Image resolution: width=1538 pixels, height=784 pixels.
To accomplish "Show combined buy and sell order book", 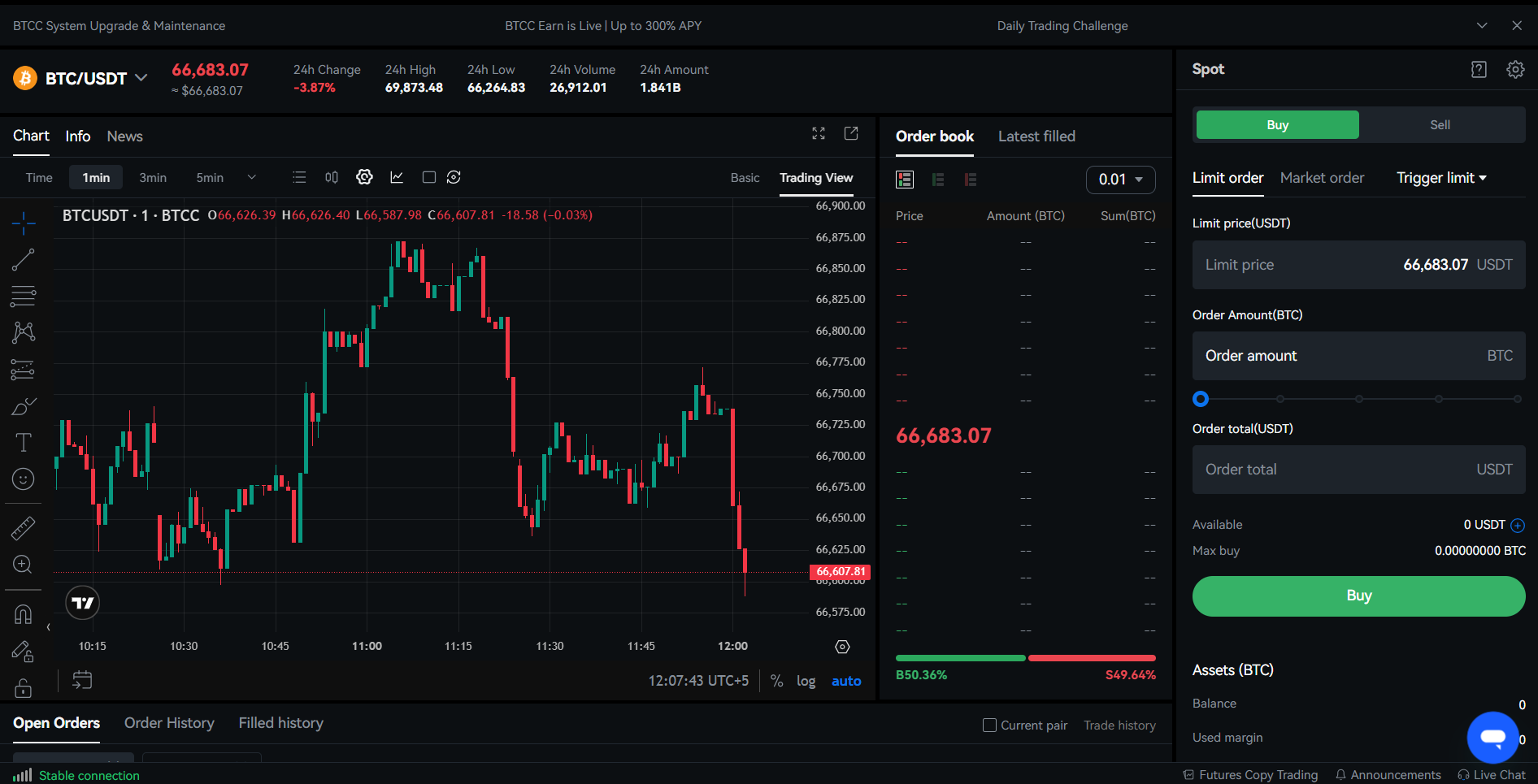I will 905,180.
